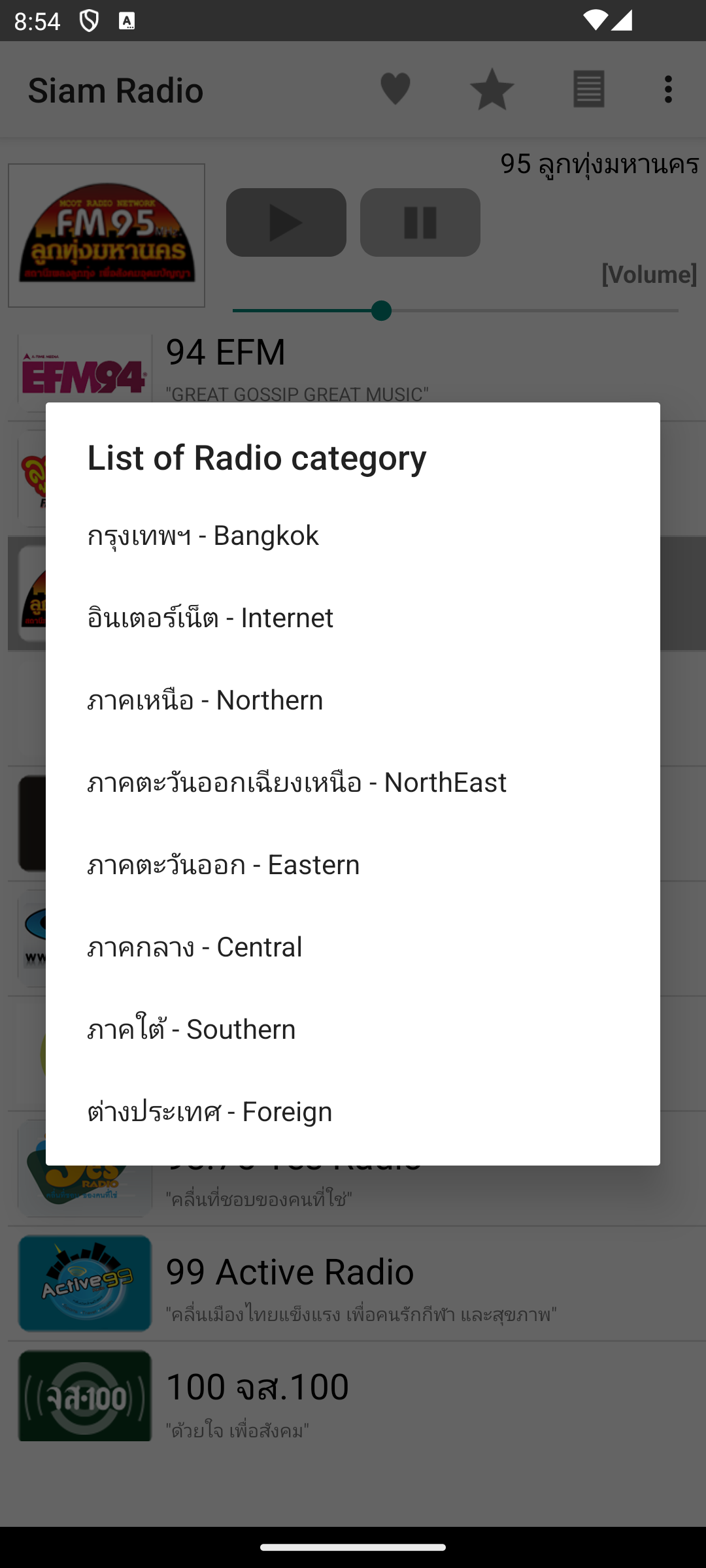Choose the Eastern region category

(353, 864)
